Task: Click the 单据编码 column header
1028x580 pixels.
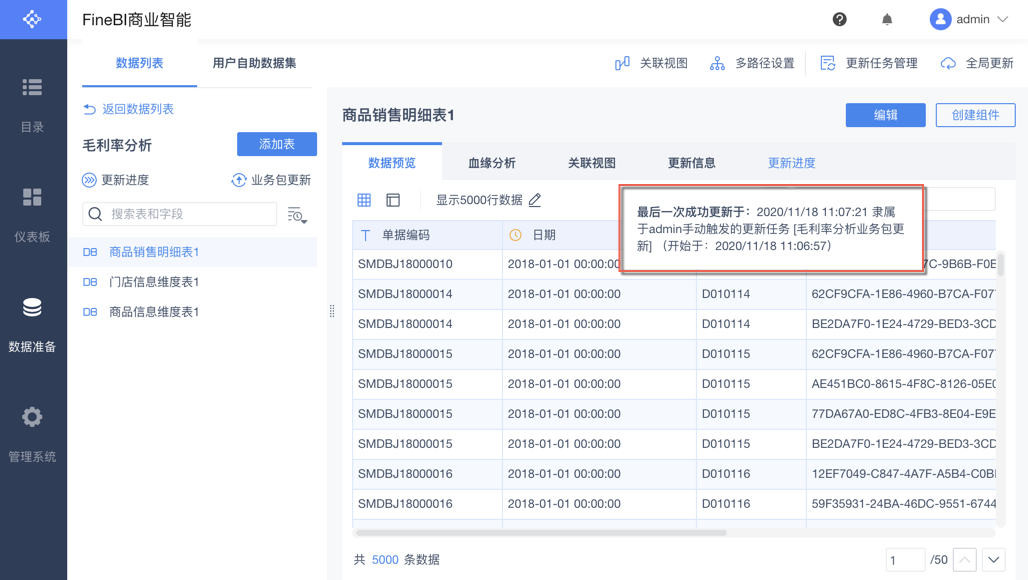Action: pyautogui.click(x=427, y=235)
